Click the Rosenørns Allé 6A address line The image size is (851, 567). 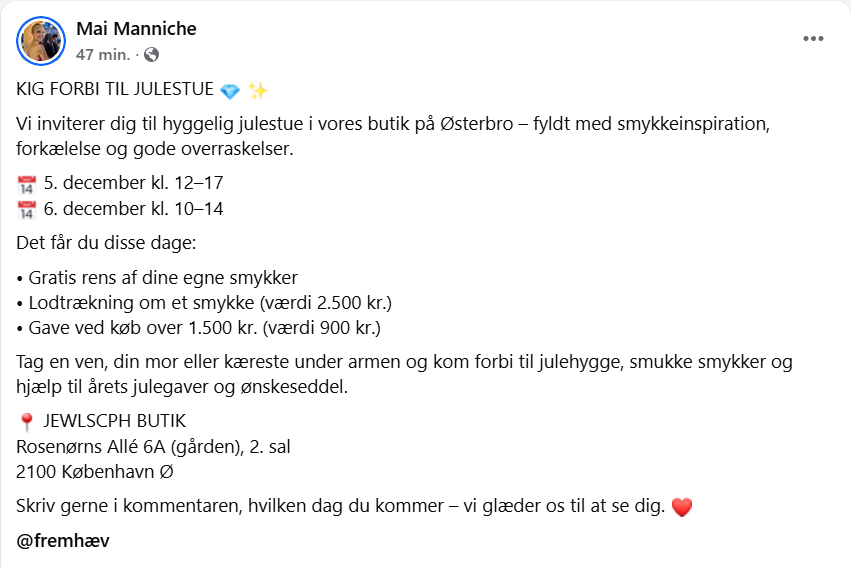154,447
